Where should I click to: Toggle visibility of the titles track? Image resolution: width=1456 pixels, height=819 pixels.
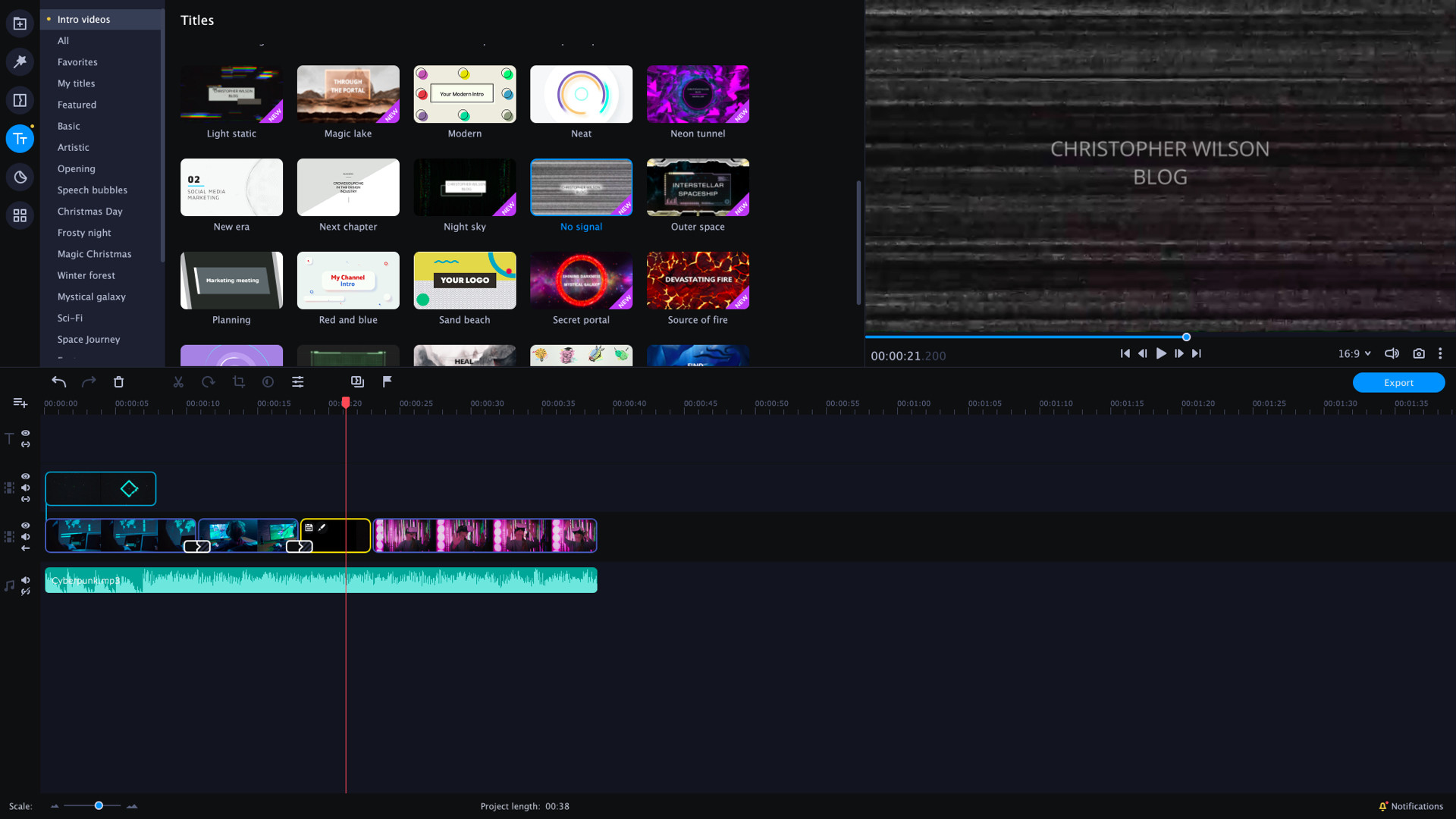(x=26, y=433)
